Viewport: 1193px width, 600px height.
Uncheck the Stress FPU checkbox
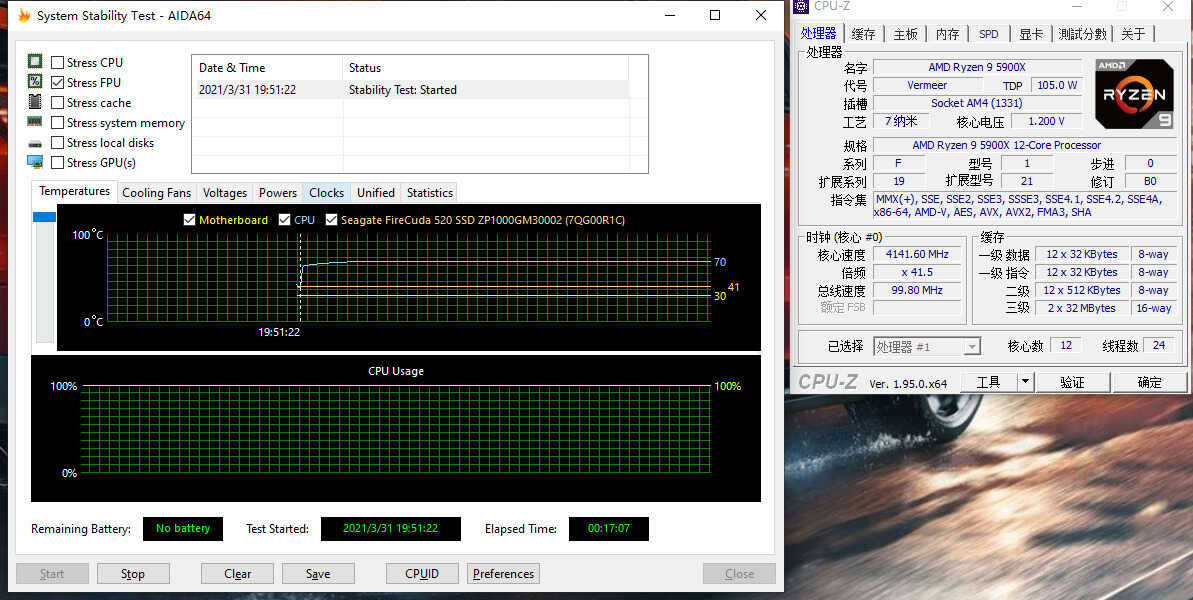[x=57, y=82]
